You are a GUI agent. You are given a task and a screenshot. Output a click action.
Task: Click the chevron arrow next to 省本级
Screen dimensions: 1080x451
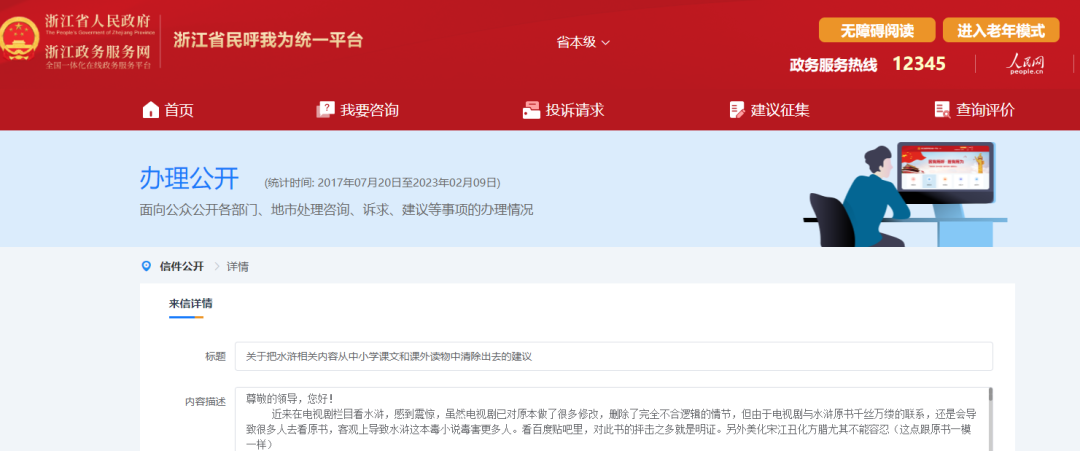pos(605,43)
